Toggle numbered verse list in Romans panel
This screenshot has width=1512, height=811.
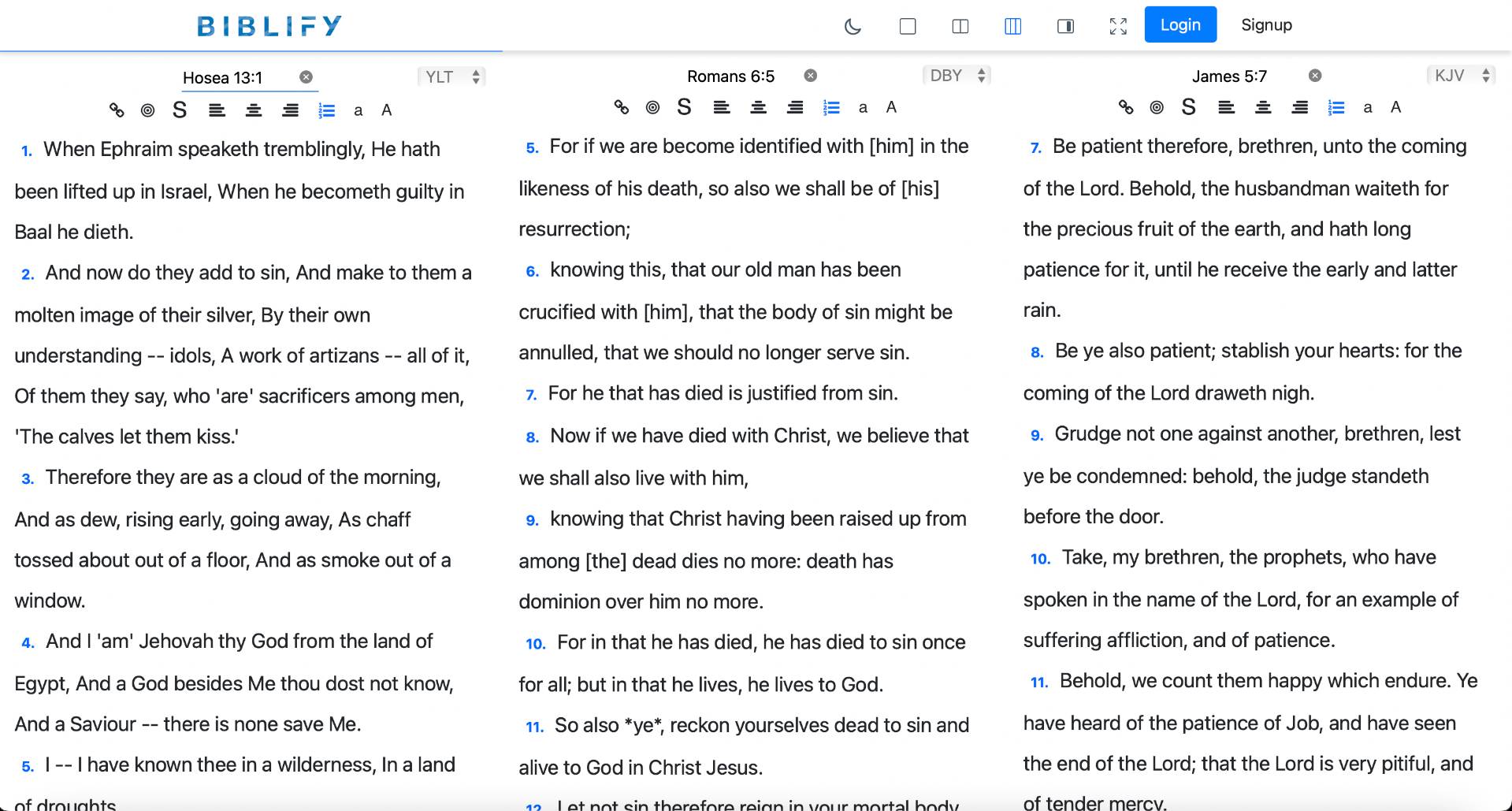coord(832,107)
